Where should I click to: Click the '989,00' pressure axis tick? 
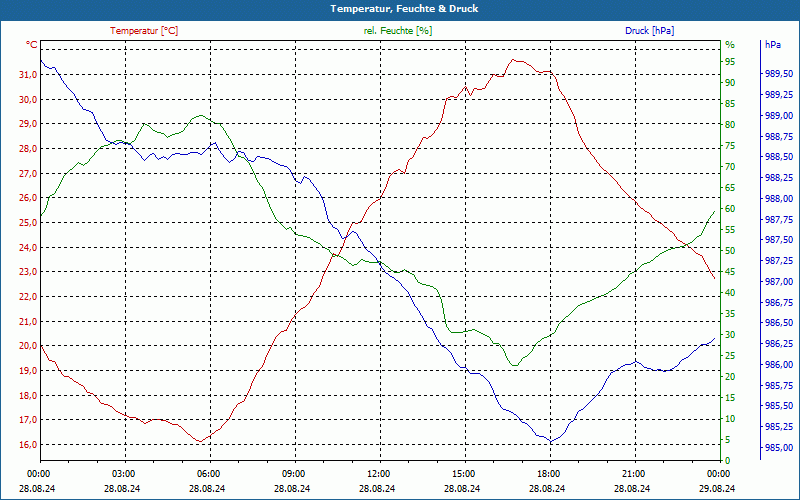click(779, 116)
